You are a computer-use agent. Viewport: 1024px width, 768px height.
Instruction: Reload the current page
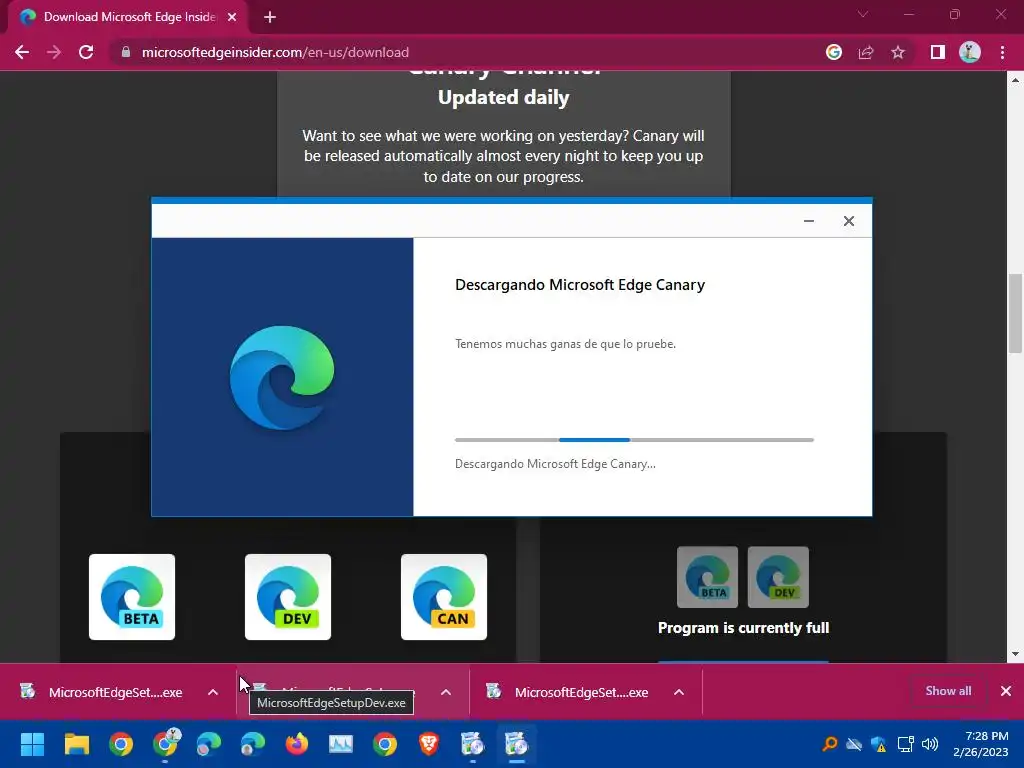[86, 52]
